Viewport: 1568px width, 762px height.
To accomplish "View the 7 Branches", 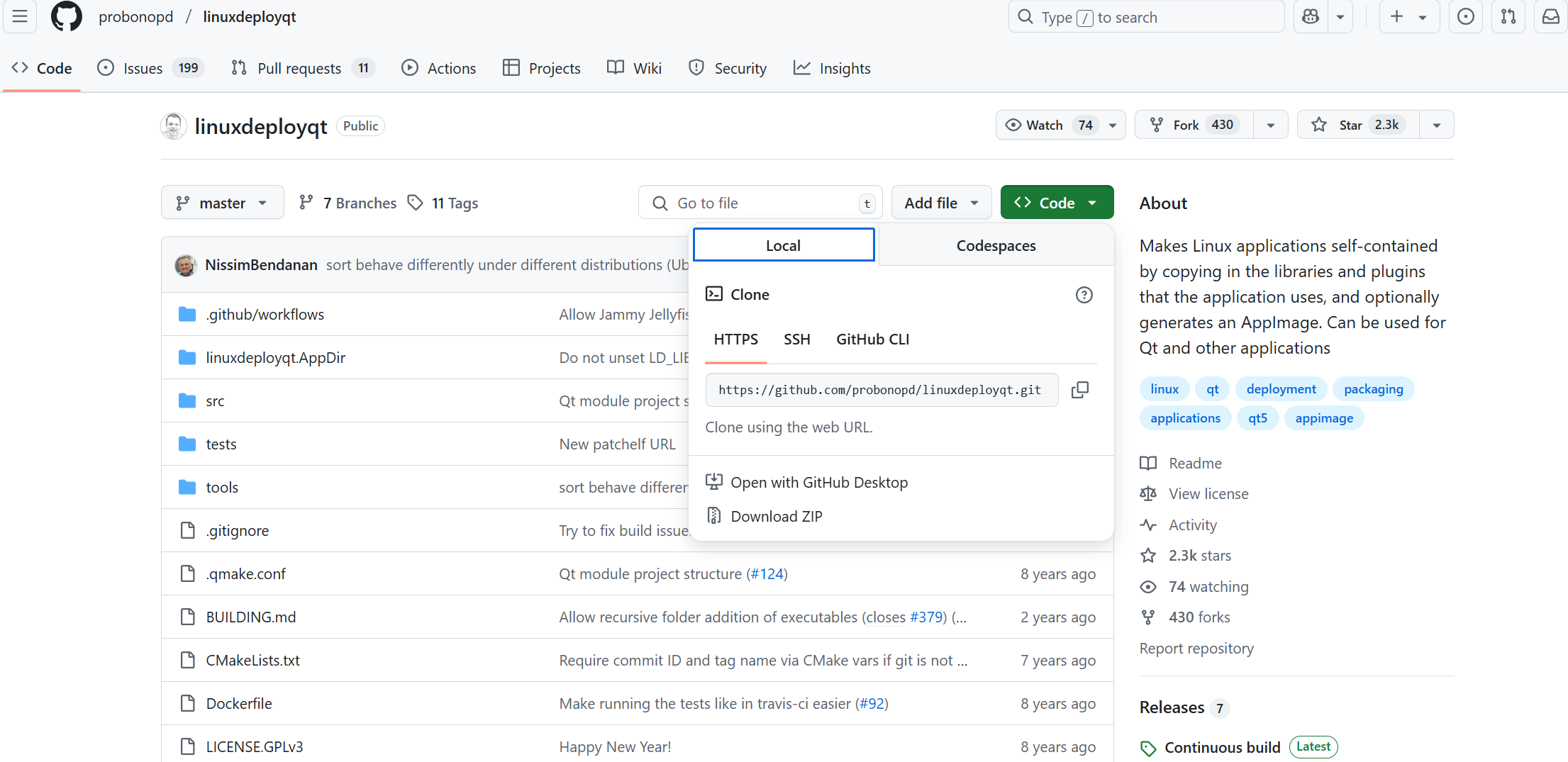I will 347,203.
